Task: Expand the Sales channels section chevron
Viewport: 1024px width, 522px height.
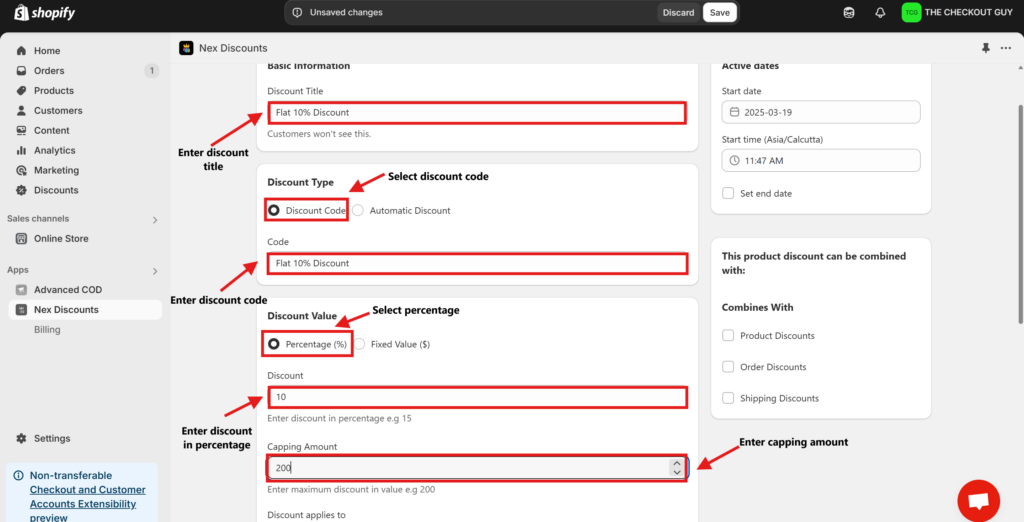Action: pos(154,219)
